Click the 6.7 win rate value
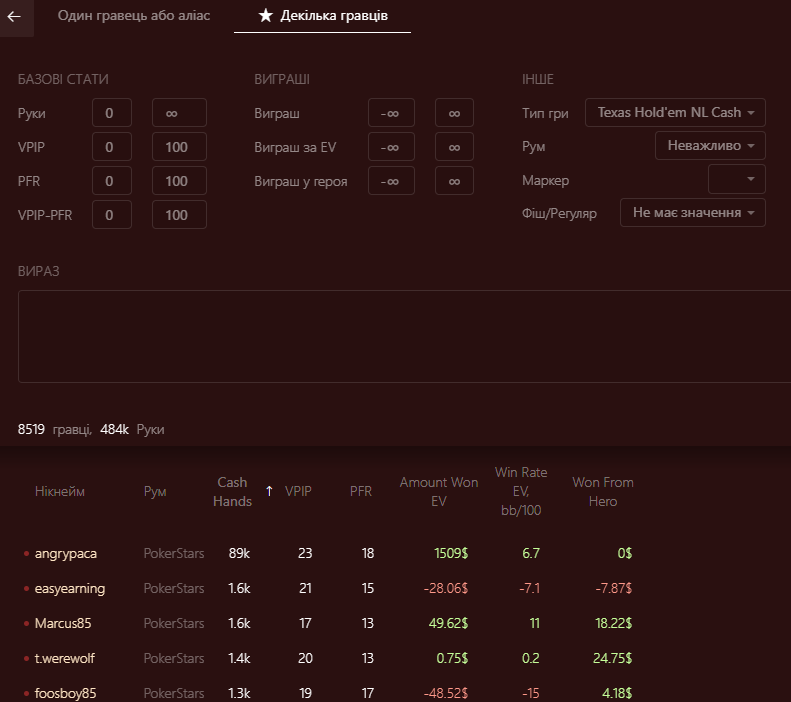 [531, 553]
